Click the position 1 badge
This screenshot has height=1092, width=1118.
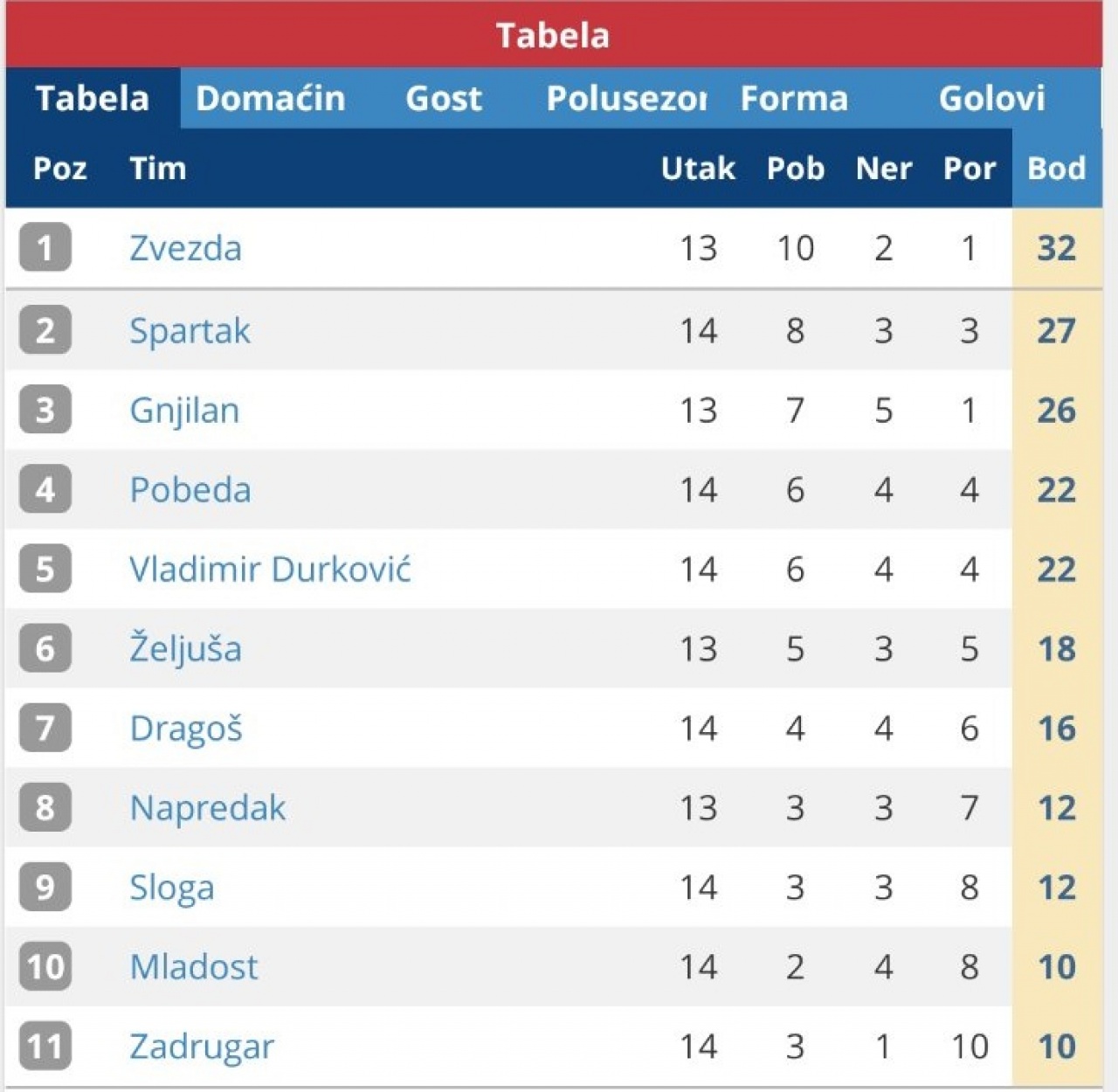tap(45, 248)
